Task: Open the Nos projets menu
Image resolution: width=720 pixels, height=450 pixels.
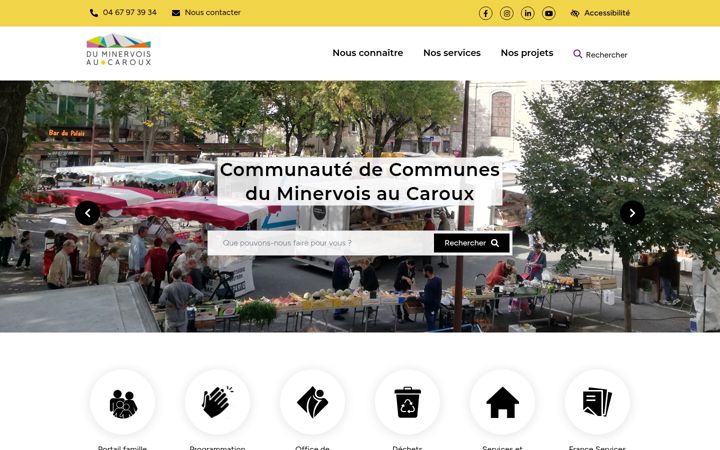Action: (x=527, y=53)
